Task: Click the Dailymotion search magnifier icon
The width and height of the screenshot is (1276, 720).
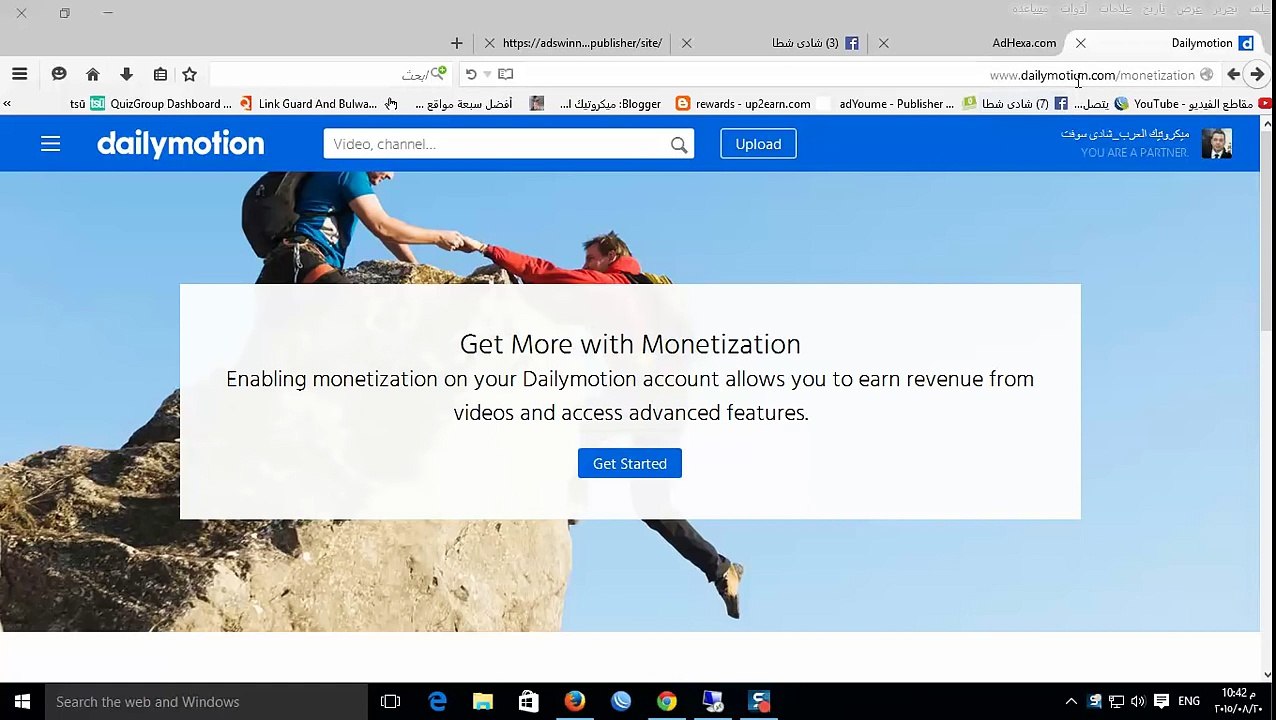Action: pos(679,145)
